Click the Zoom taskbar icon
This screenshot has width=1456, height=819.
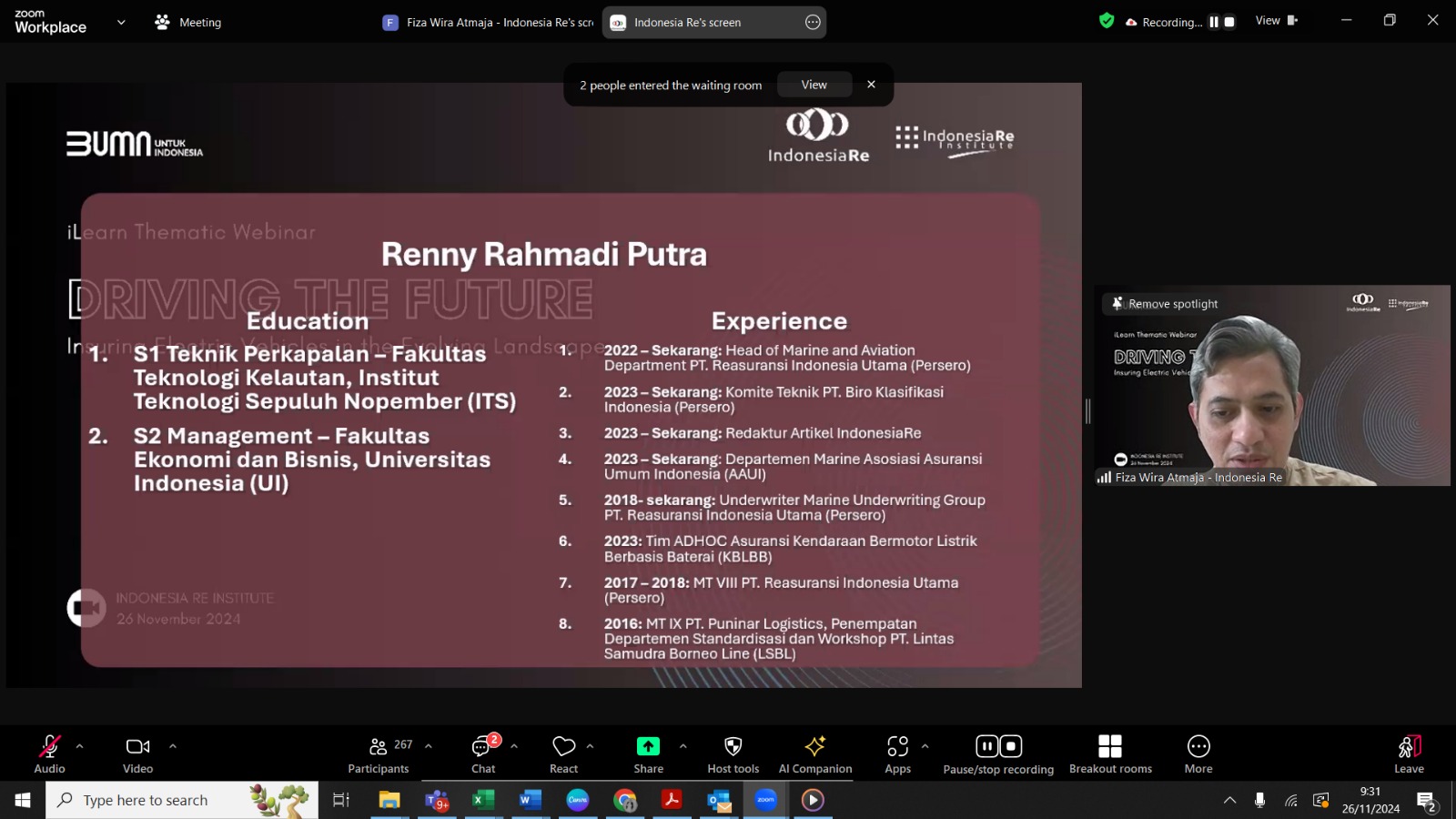pos(766,800)
